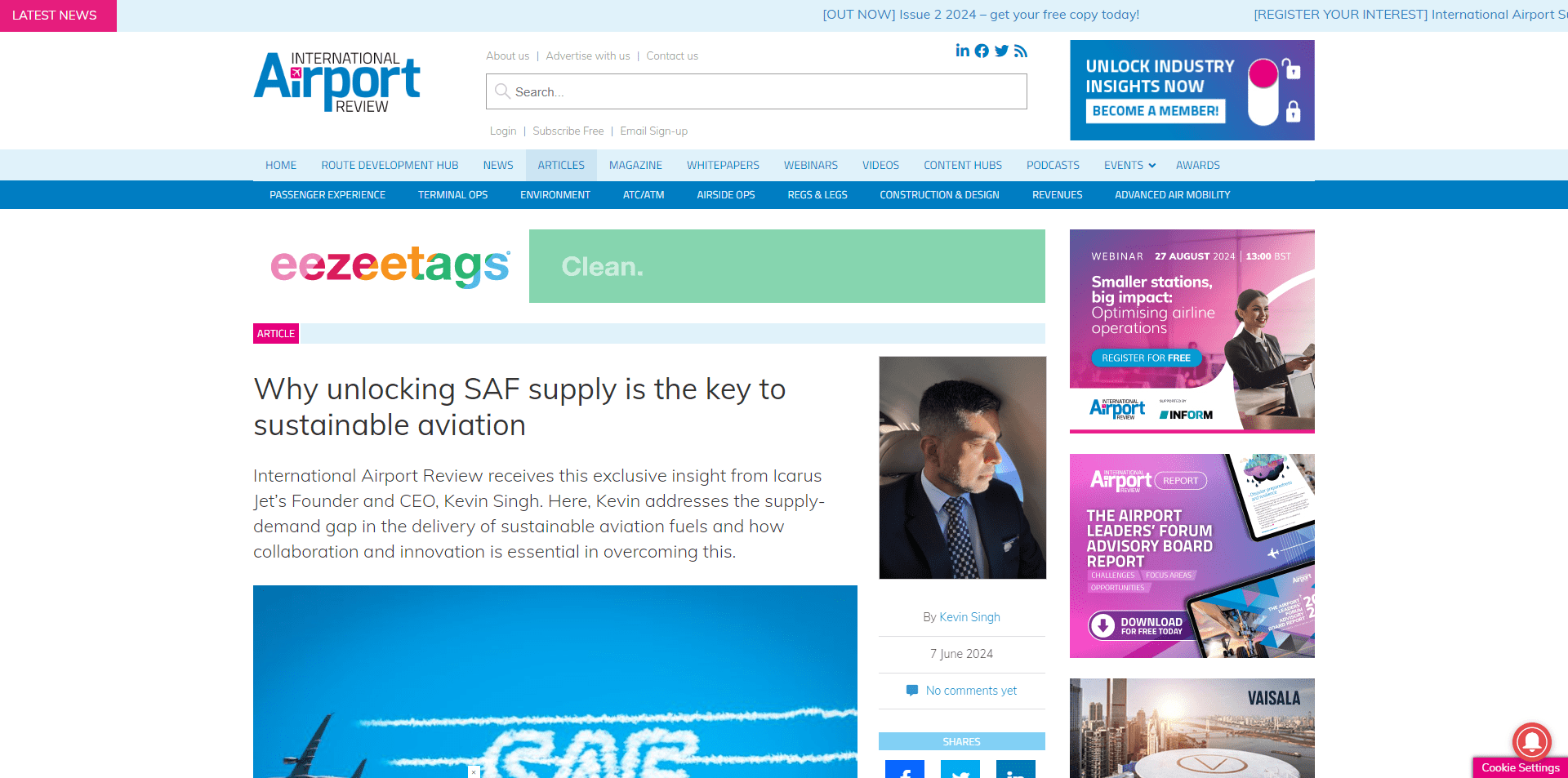Click the SAF article hero image
The image size is (1568, 778).
pos(555,682)
